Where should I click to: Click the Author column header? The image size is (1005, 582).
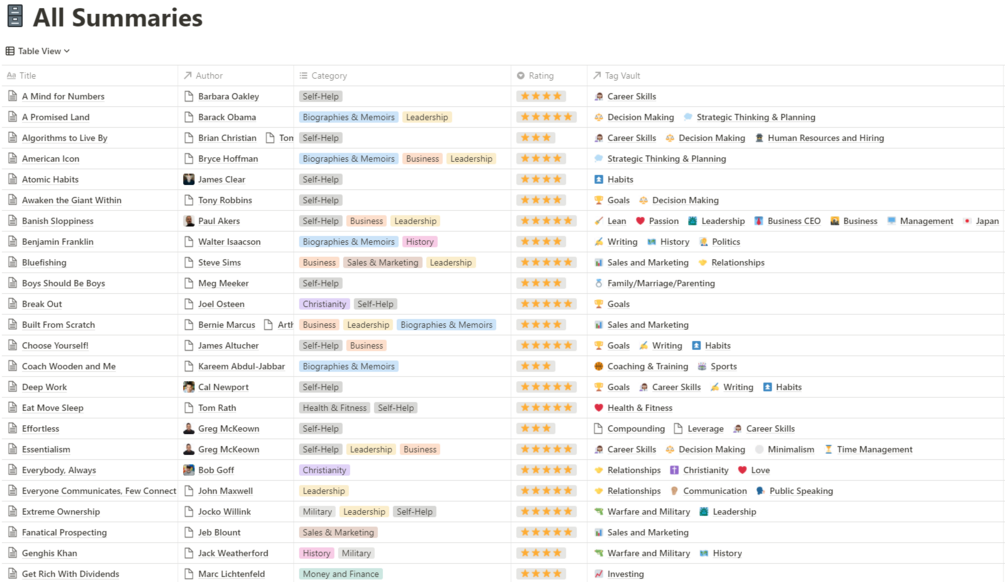(x=203, y=76)
